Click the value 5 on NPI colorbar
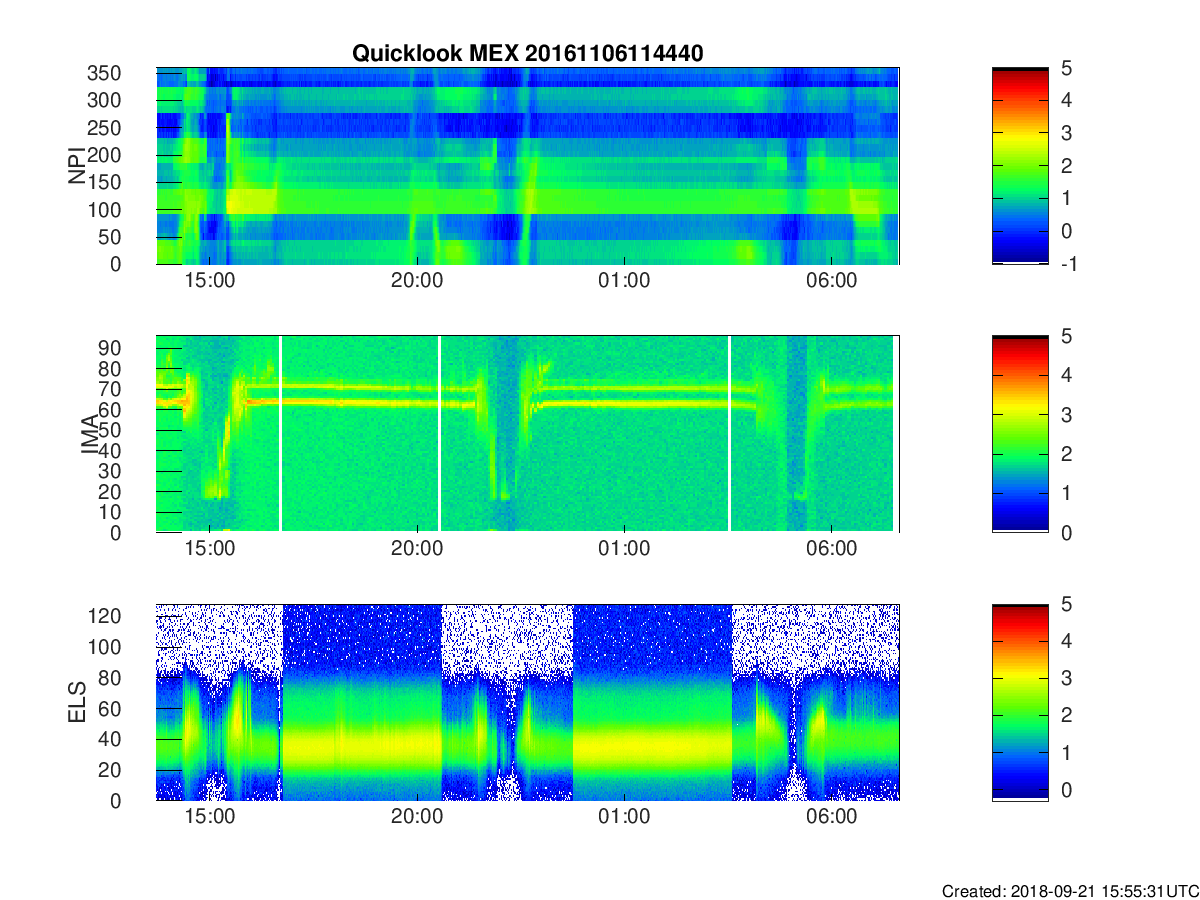This screenshot has height=900, width=1200. (1065, 68)
